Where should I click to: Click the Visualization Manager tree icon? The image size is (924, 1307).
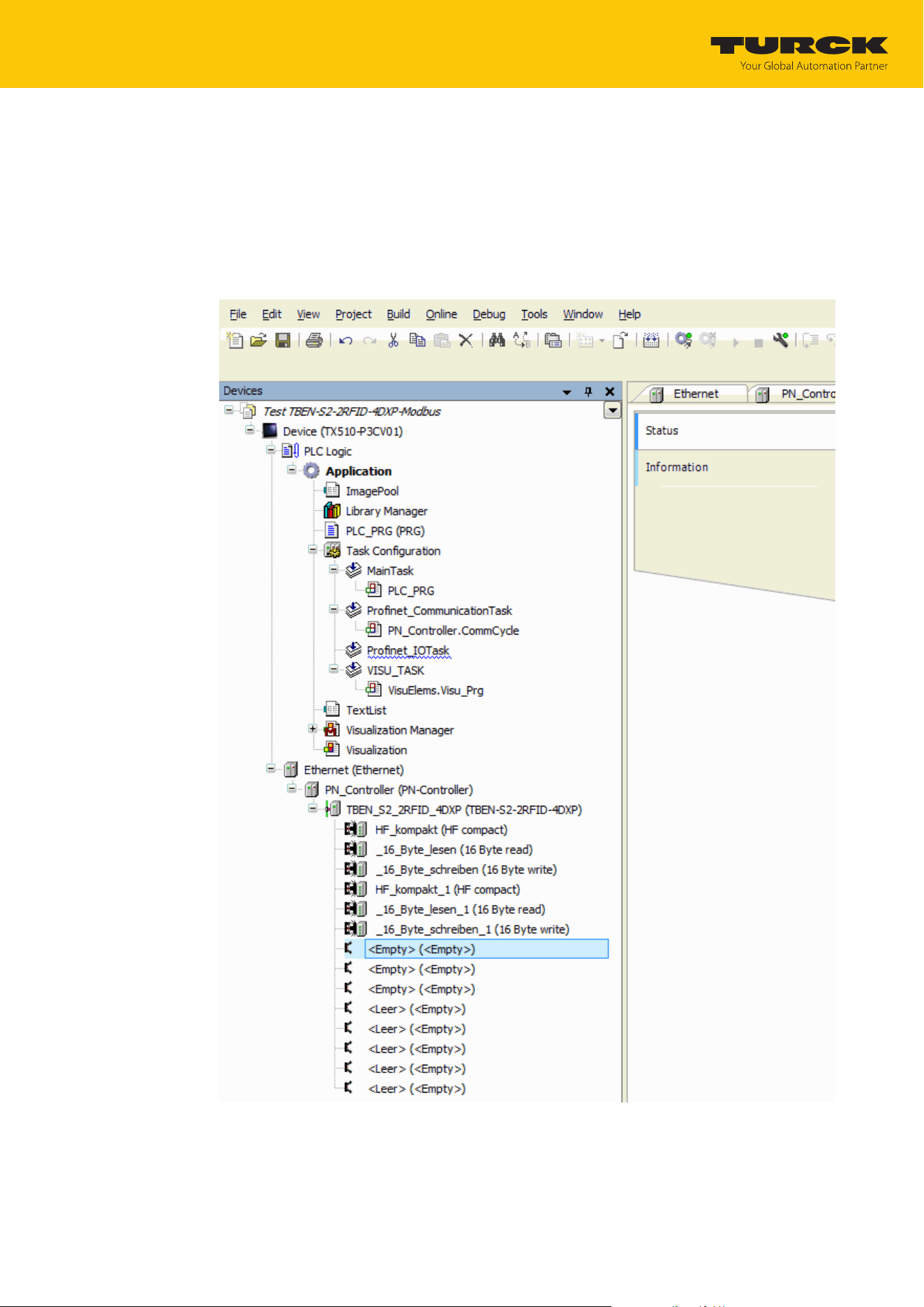(332, 730)
